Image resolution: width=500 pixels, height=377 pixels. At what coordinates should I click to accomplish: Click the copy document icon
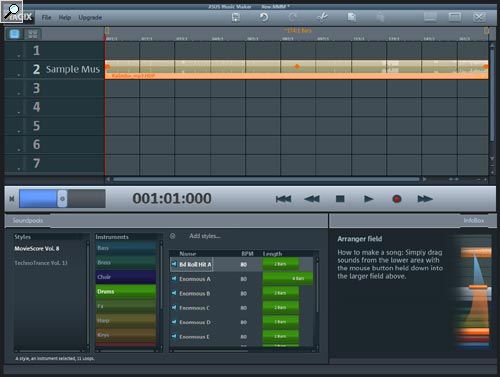(352, 17)
